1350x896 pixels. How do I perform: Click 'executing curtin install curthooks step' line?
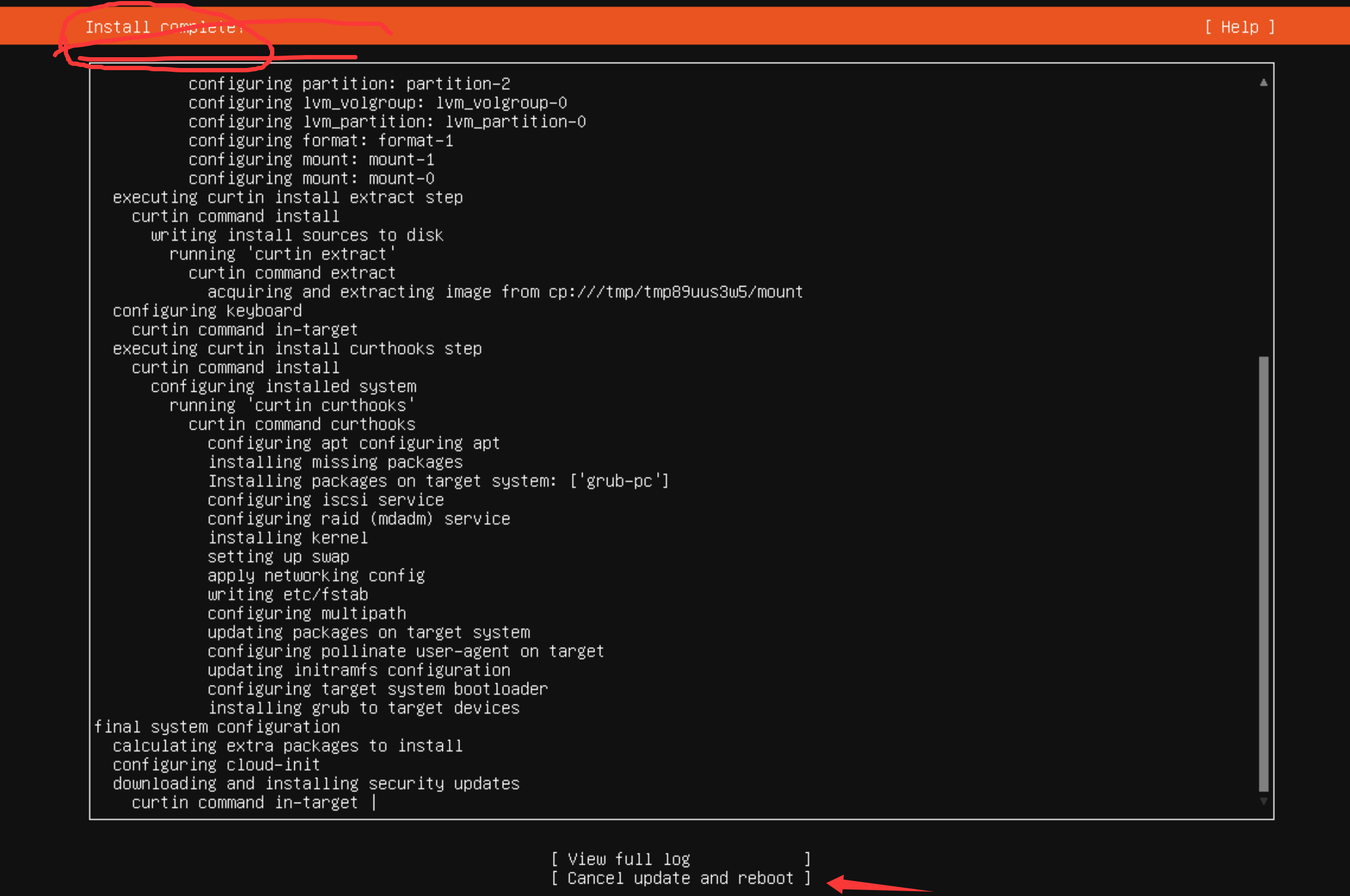[296, 349]
